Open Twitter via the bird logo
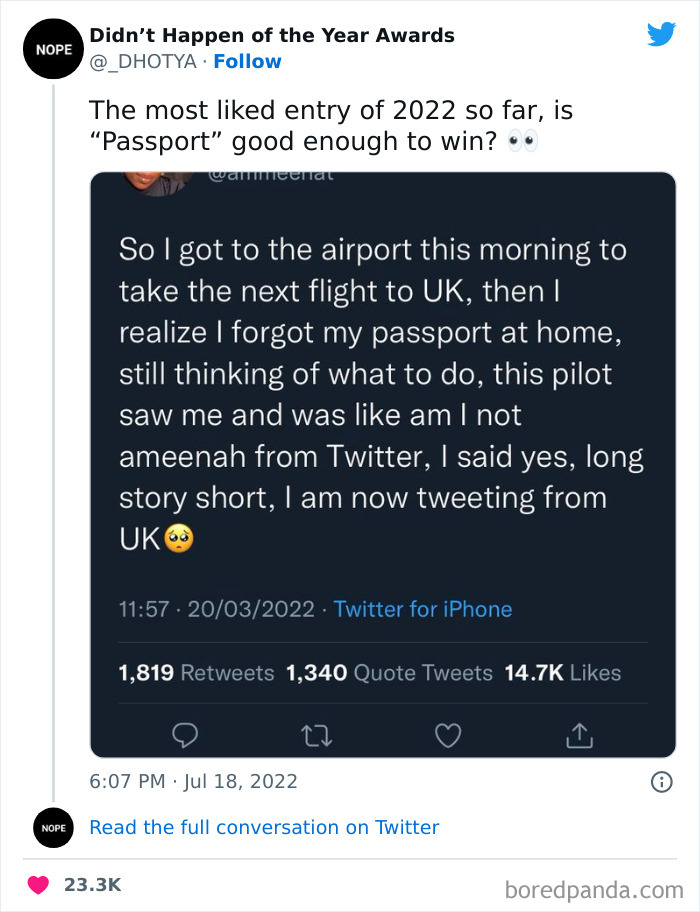700x912 pixels. point(662,35)
